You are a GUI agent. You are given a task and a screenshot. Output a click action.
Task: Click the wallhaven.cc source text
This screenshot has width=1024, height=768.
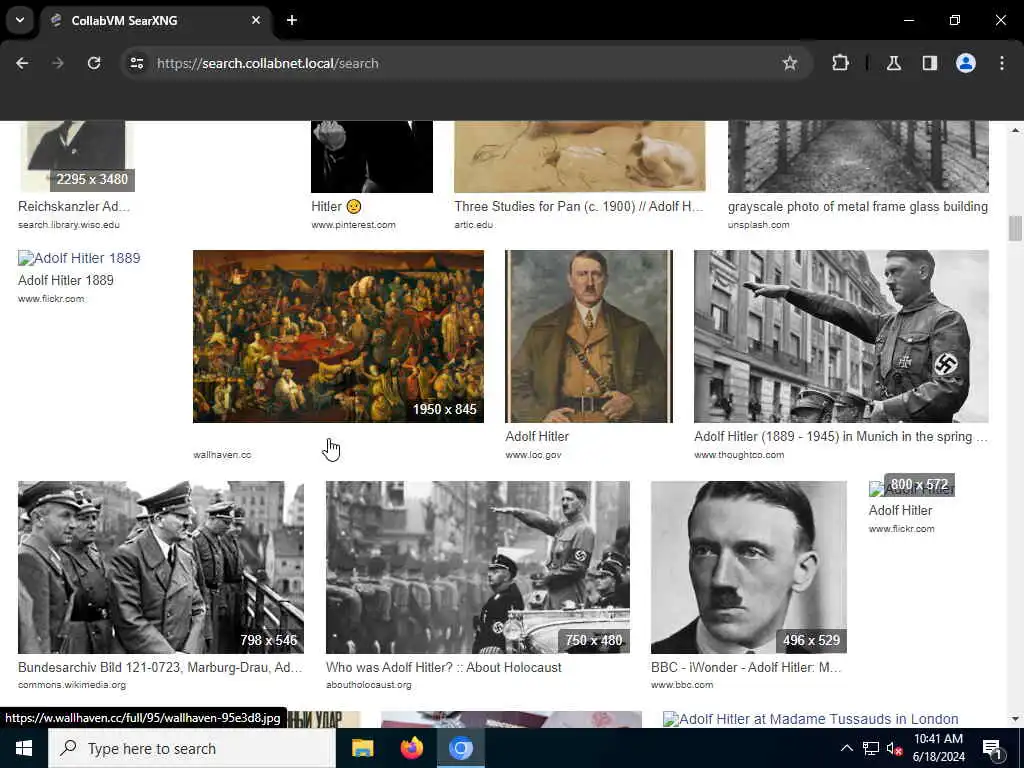click(x=222, y=455)
